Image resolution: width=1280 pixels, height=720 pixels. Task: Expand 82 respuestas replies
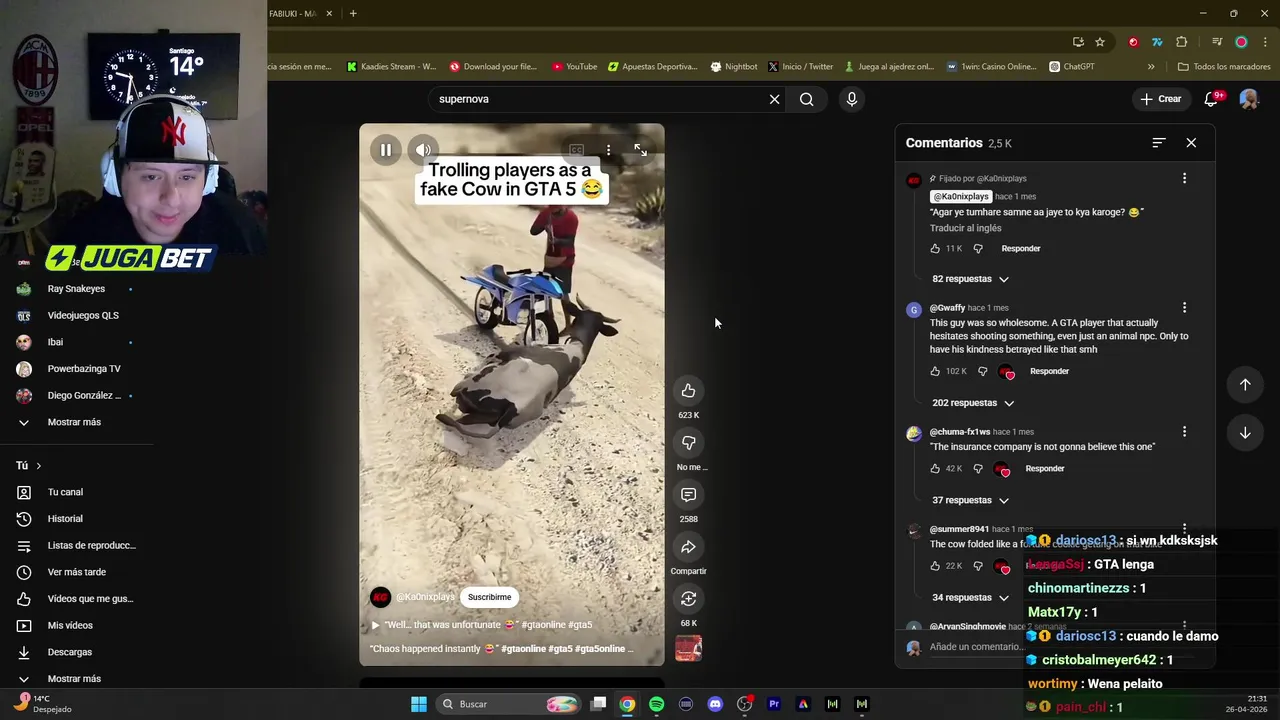pos(970,279)
